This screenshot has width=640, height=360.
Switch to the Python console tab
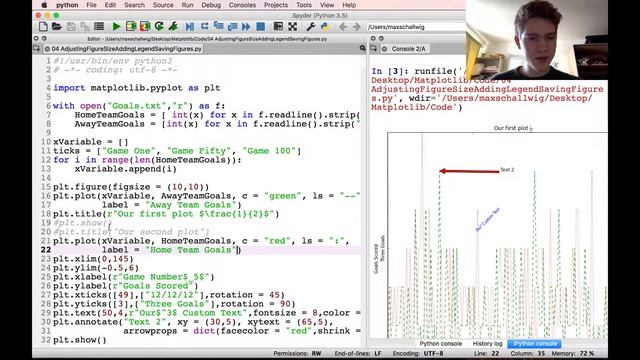point(441,344)
